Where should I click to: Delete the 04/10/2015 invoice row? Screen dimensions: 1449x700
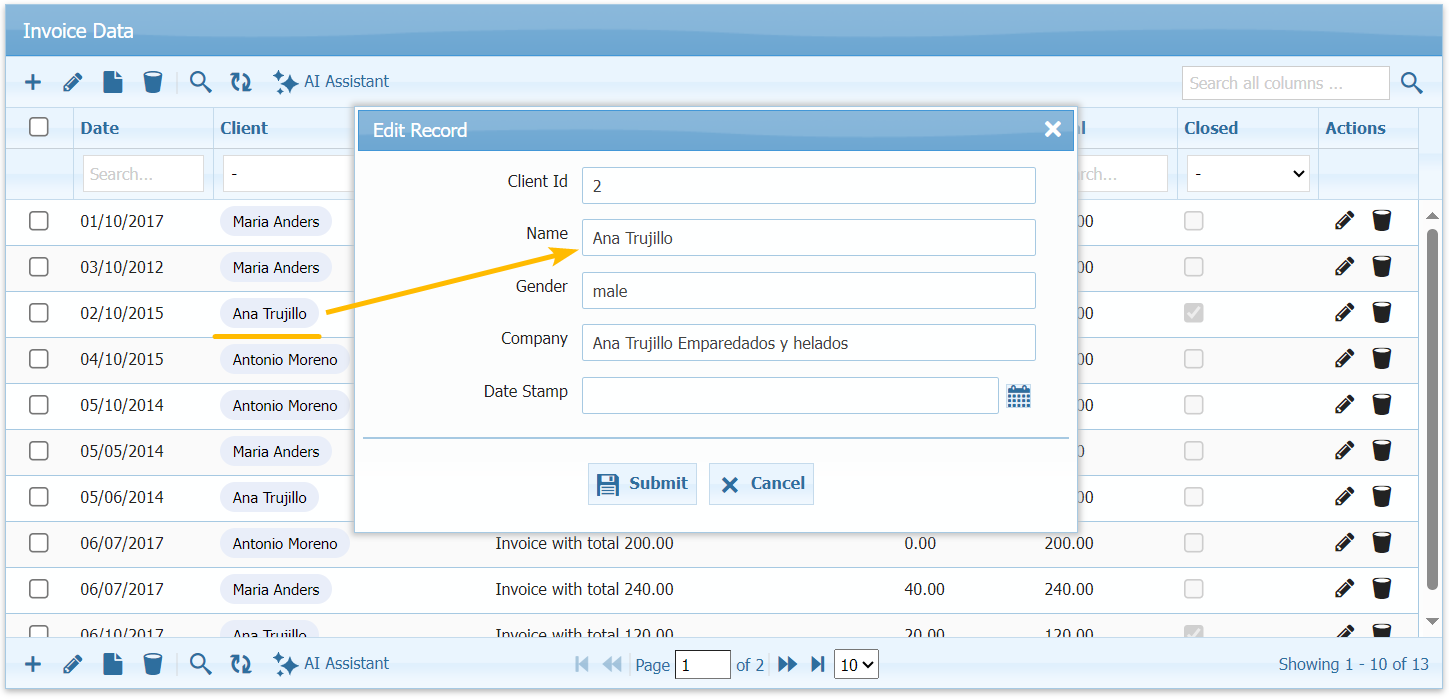coord(1381,359)
